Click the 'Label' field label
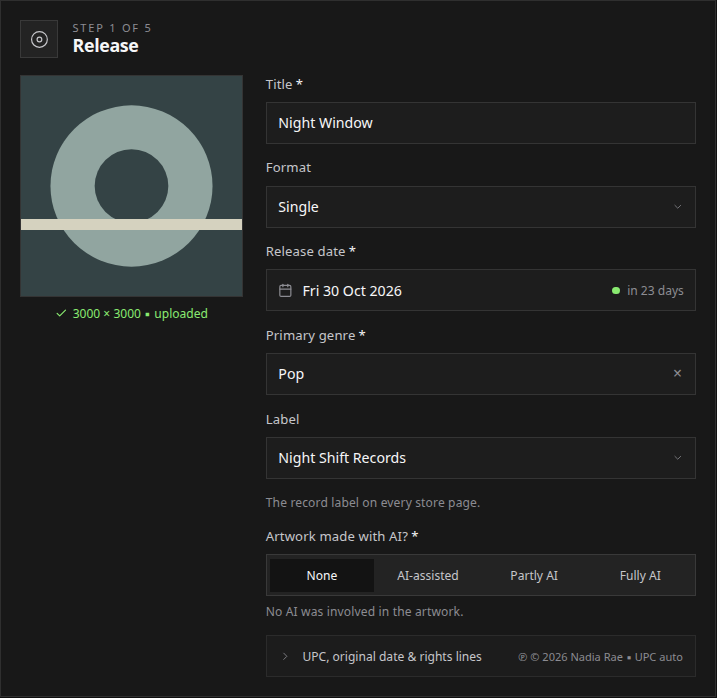 point(282,419)
